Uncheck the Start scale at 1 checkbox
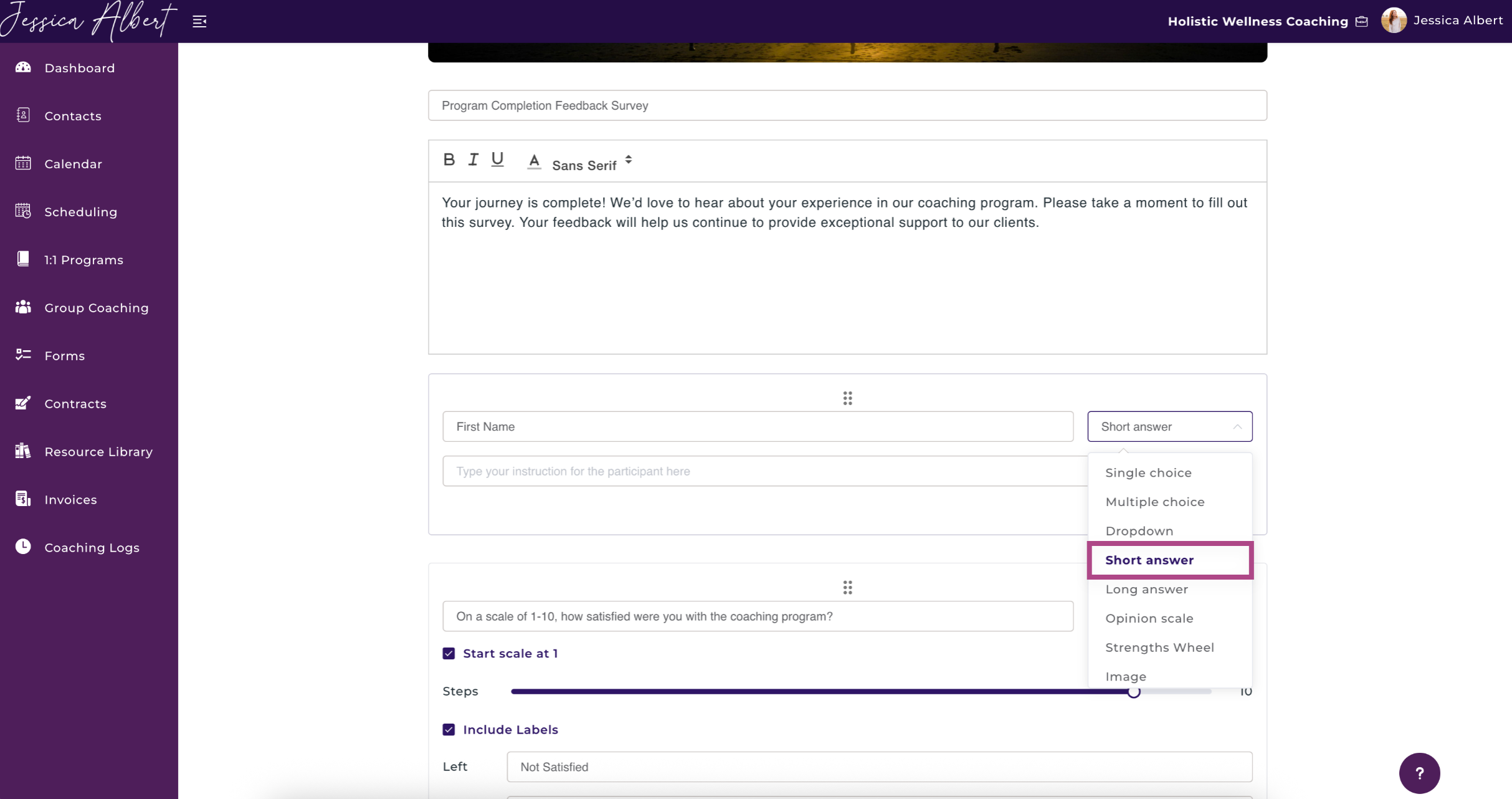This screenshot has width=1512, height=799. click(449, 653)
